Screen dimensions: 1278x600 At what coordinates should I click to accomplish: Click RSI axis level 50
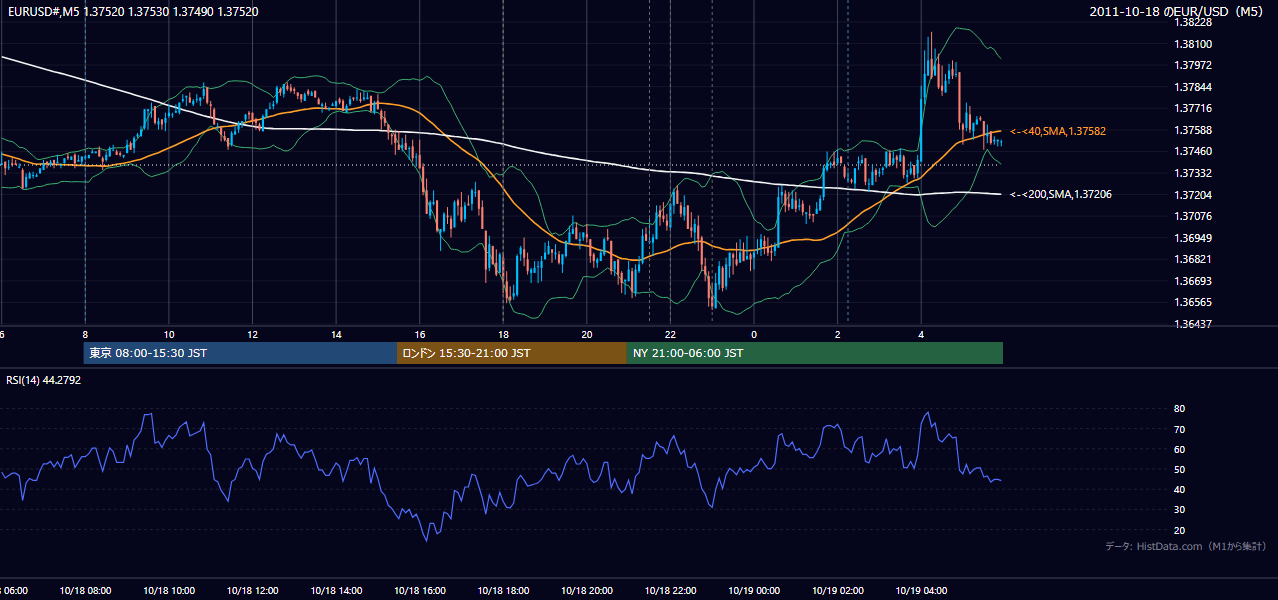(x=1179, y=469)
